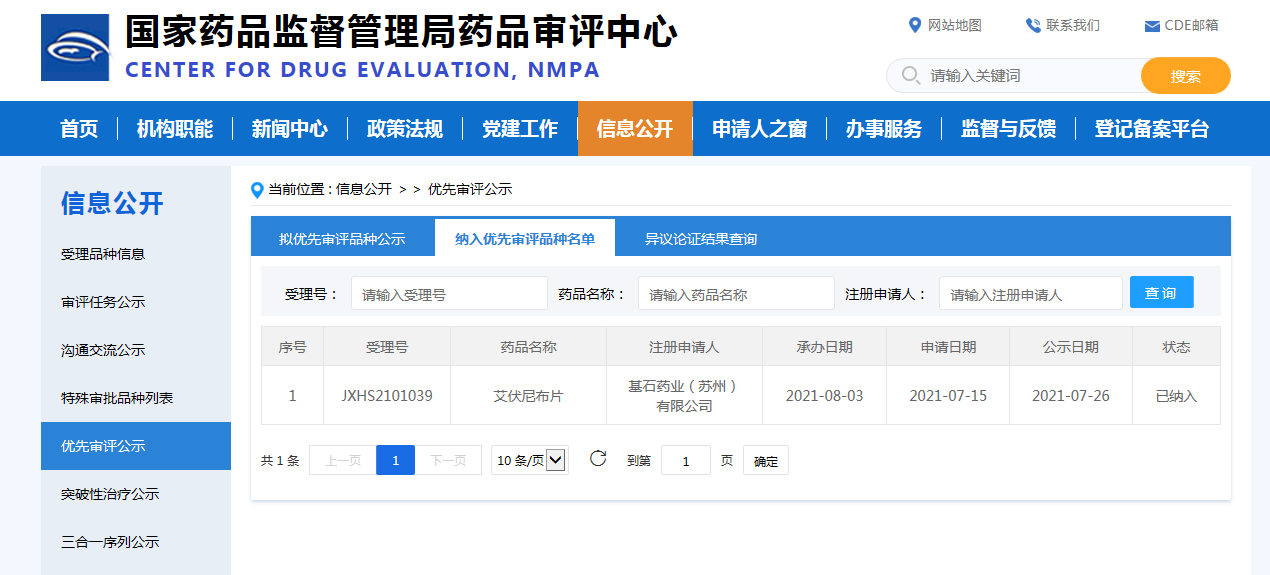Select 受理品种信息 in the left sidebar
Viewport: 1270px width, 575px height.
pos(103,254)
